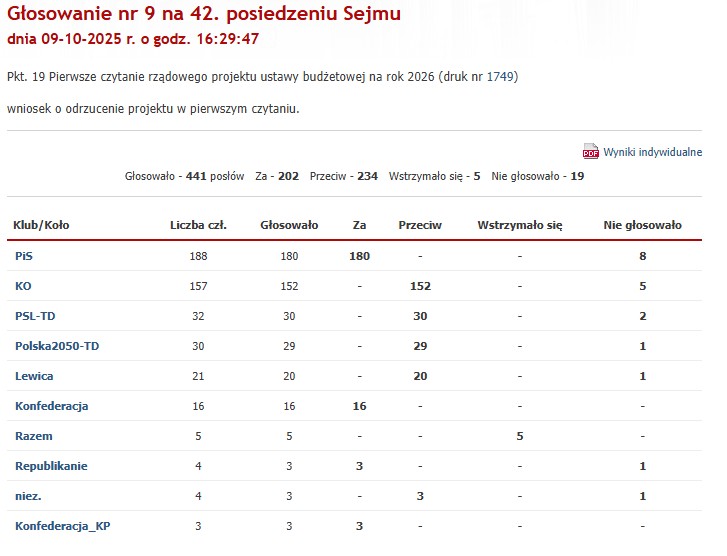Click the Lewica club link
The width and height of the screenshot is (727, 556).
[34, 376]
